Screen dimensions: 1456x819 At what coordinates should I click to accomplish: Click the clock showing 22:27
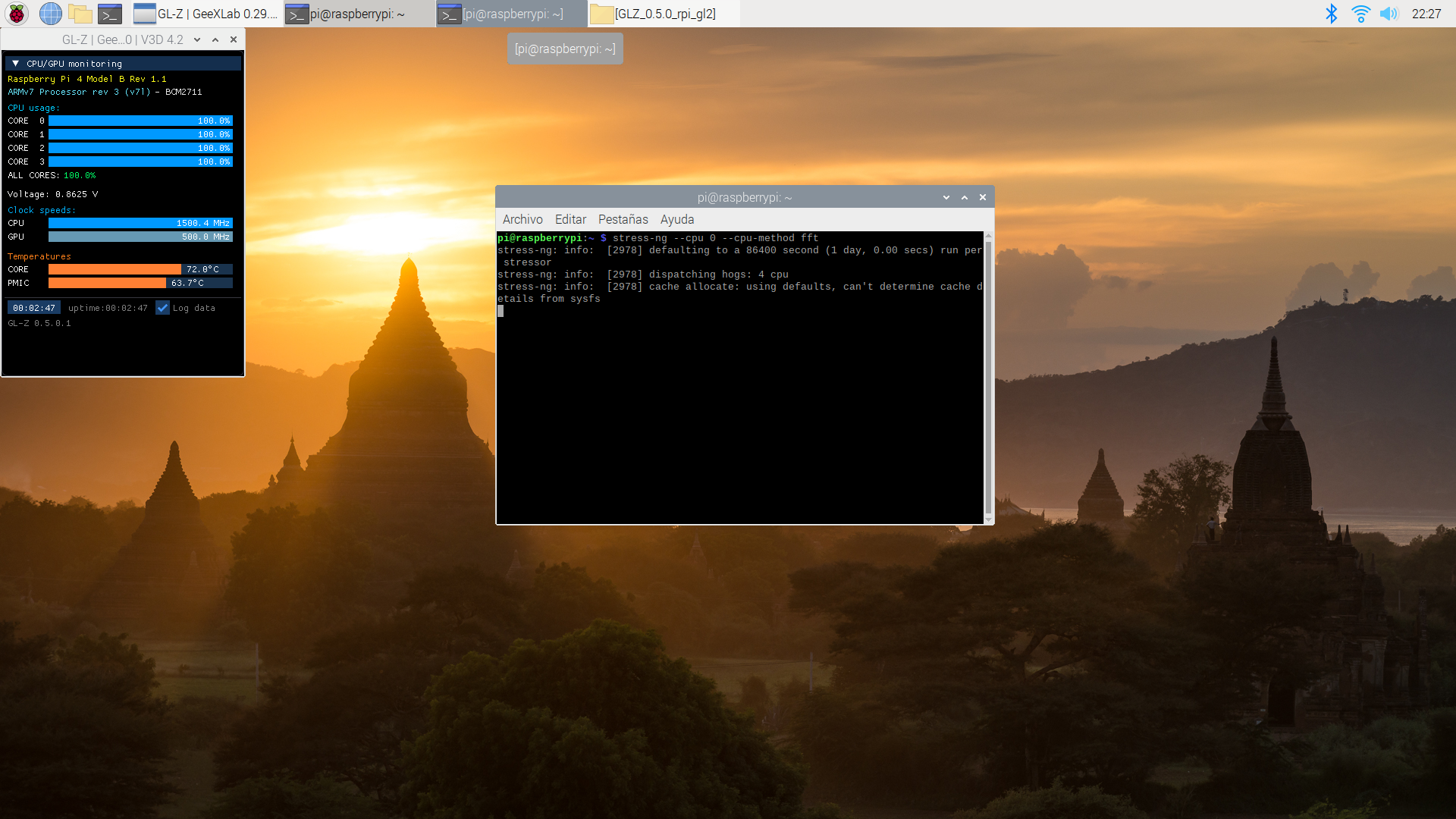[x=1426, y=14]
